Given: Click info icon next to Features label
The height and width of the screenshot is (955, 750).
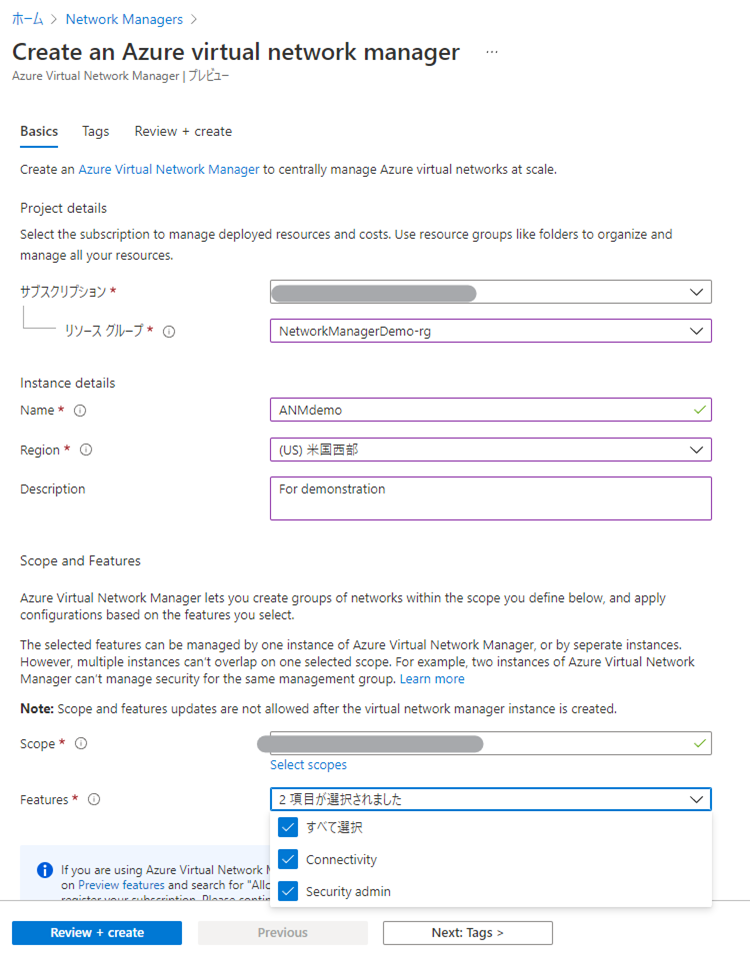Looking at the screenshot, I should [94, 799].
